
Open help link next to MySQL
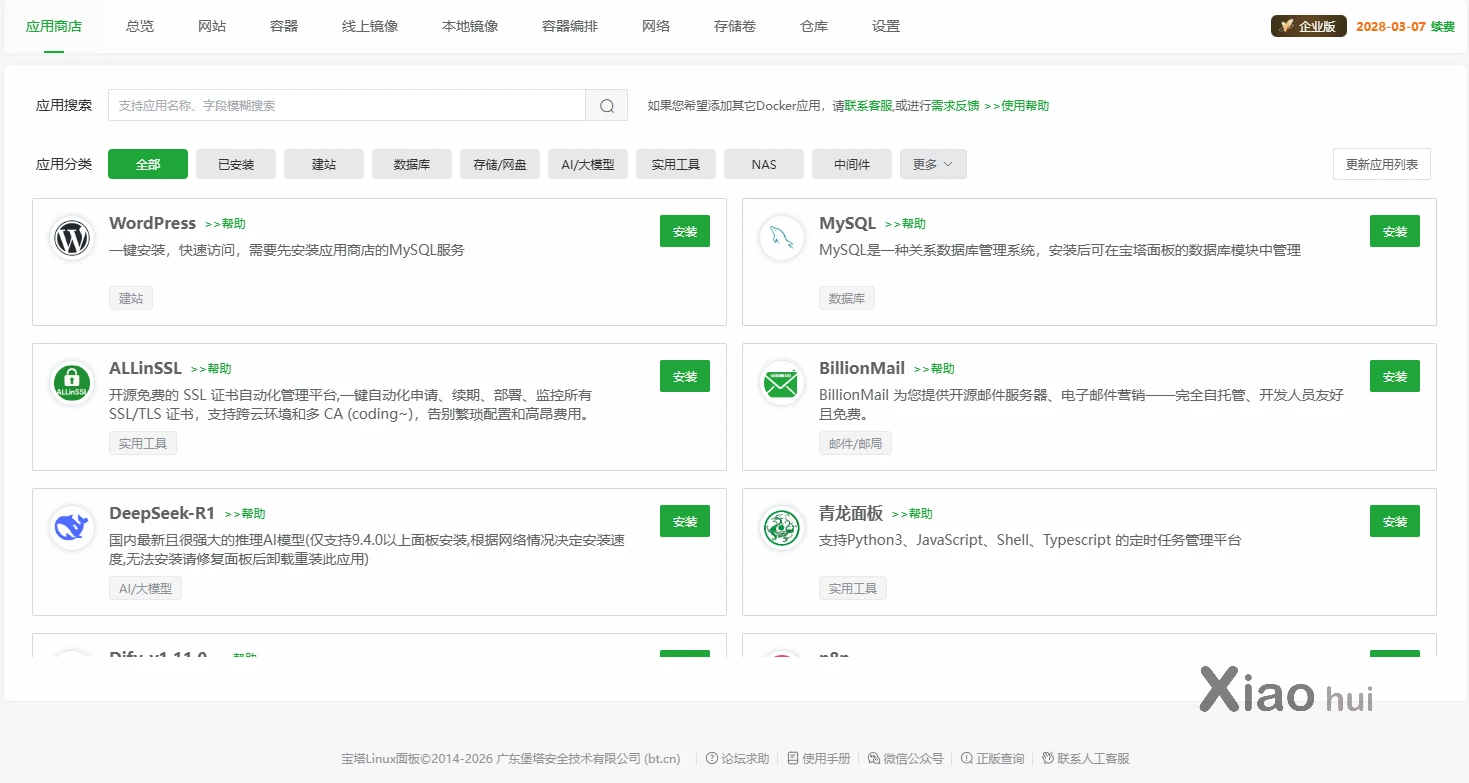click(905, 224)
